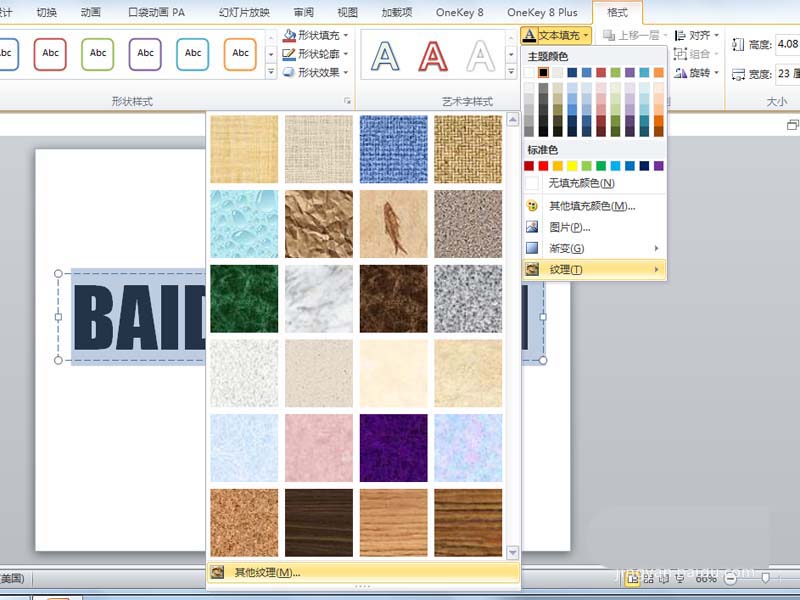
Task: Click the zoom slider handle
Action: click(765, 579)
